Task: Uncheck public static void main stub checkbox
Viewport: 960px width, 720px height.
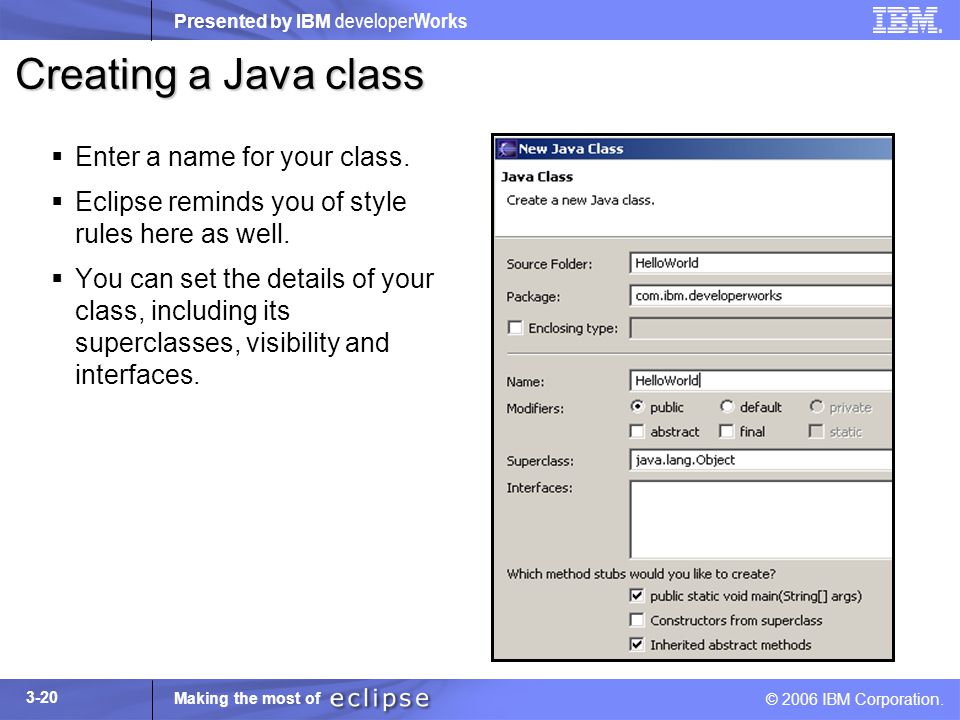Action: pyautogui.click(x=637, y=596)
